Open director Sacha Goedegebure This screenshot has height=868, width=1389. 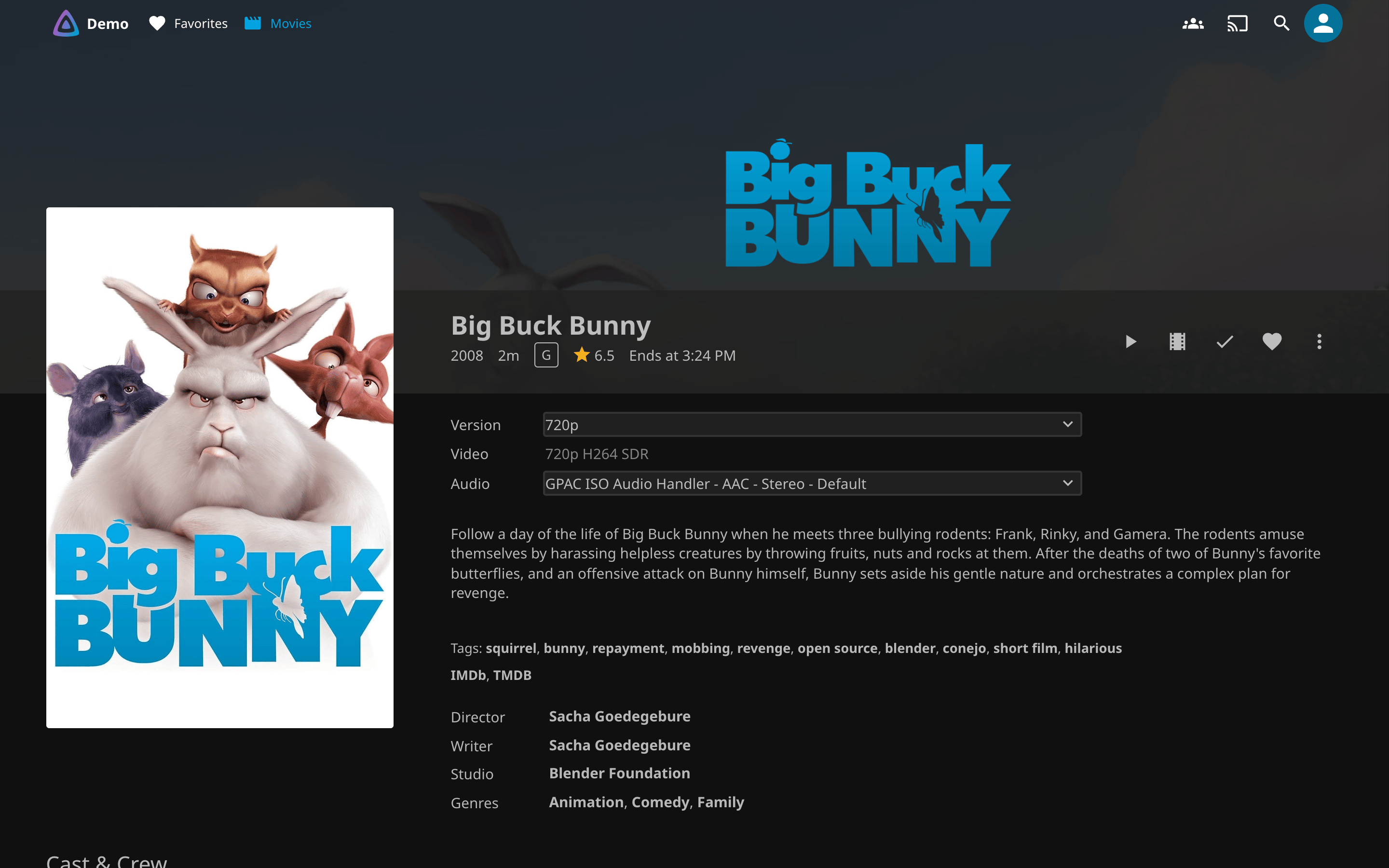pyautogui.click(x=619, y=717)
